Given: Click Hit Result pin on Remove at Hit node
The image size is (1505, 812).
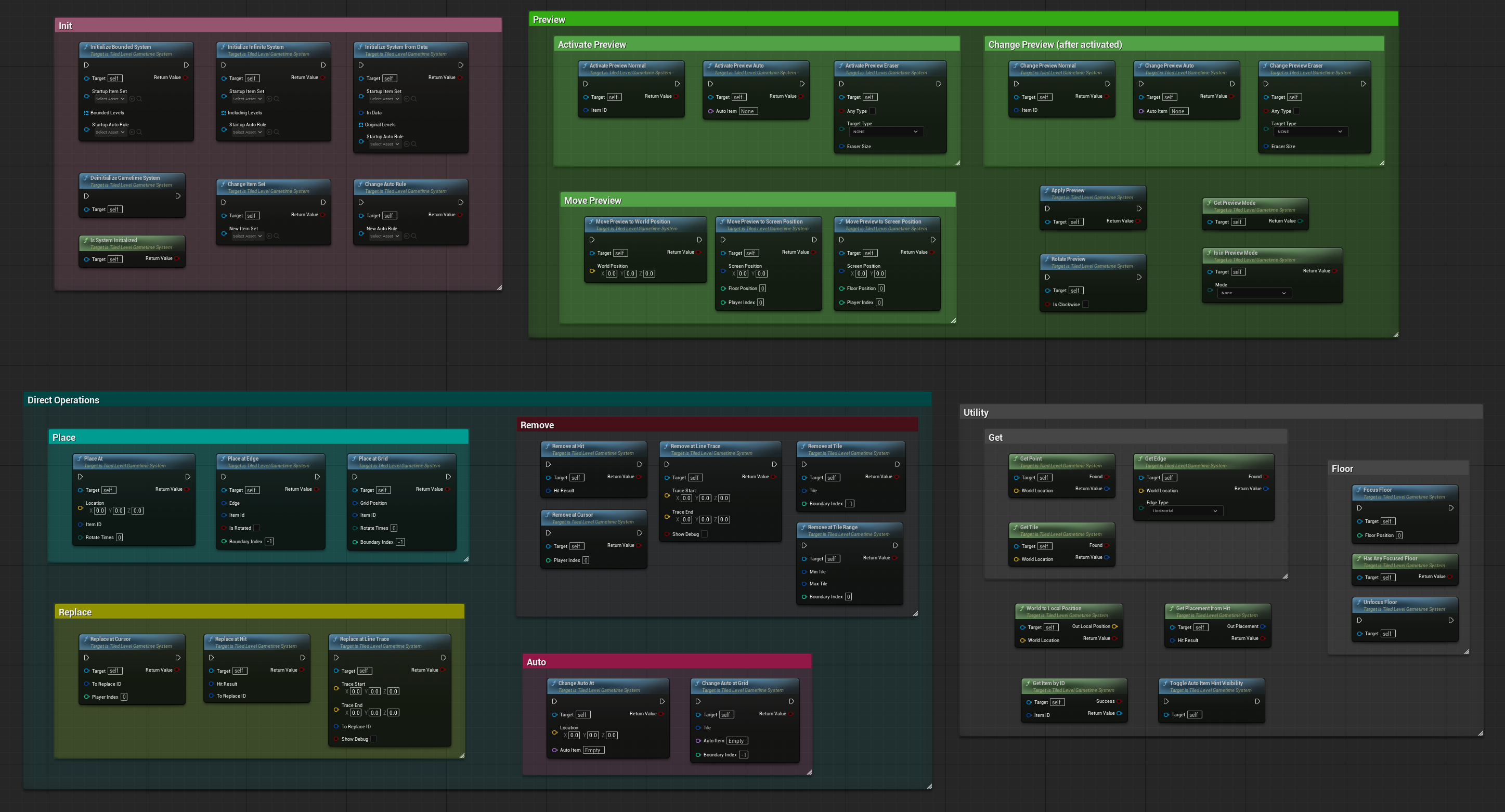Looking at the screenshot, I should [549, 491].
